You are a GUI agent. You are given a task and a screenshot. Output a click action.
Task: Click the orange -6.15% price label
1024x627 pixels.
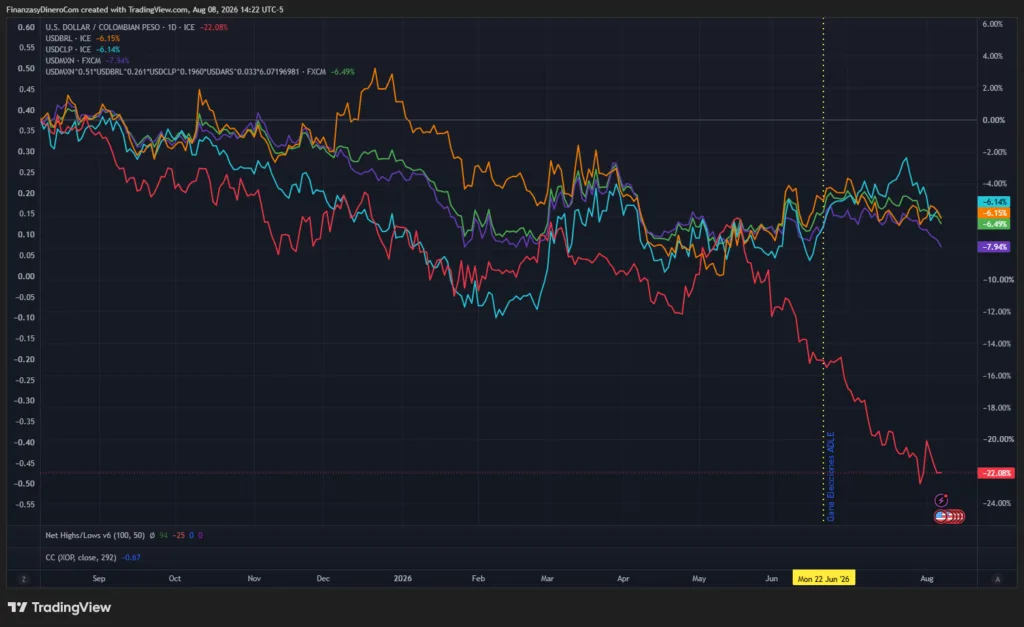tap(993, 213)
